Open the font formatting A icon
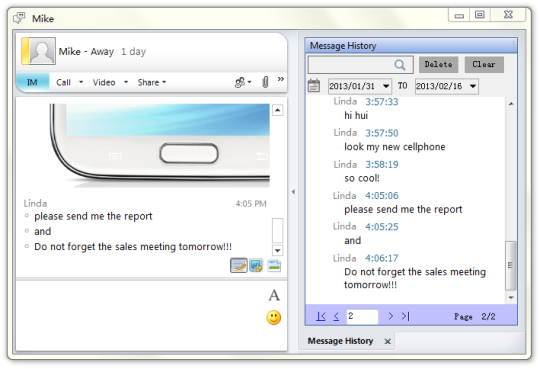 click(x=274, y=295)
